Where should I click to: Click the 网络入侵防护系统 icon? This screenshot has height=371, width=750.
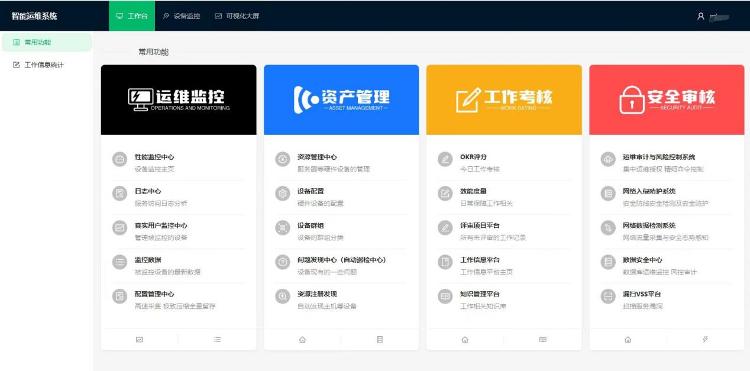pyautogui.click(x=608, y=194)
